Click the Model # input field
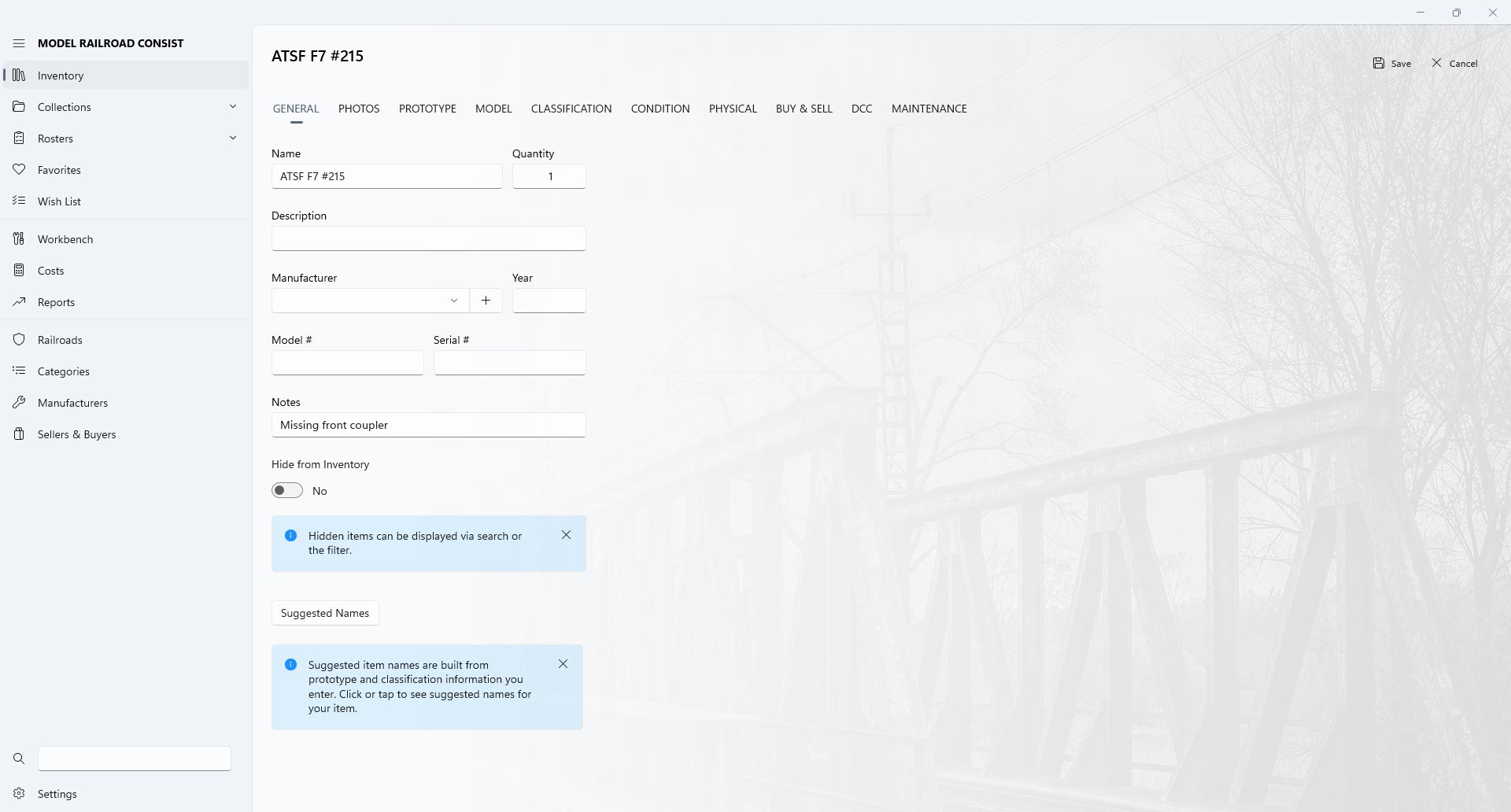This screenshot has width=1511, height=812. 348,363
